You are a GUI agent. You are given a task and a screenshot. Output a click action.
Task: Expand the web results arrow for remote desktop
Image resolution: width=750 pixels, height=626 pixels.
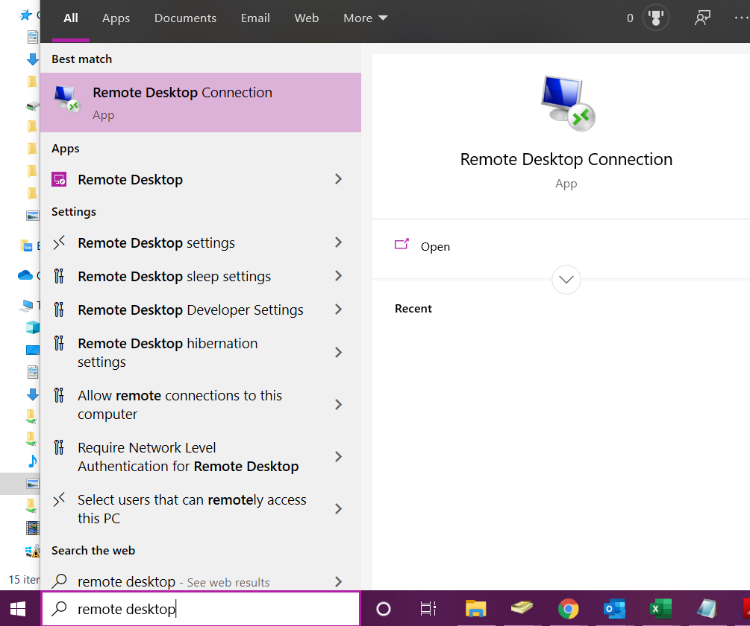[x=339, y=582]
